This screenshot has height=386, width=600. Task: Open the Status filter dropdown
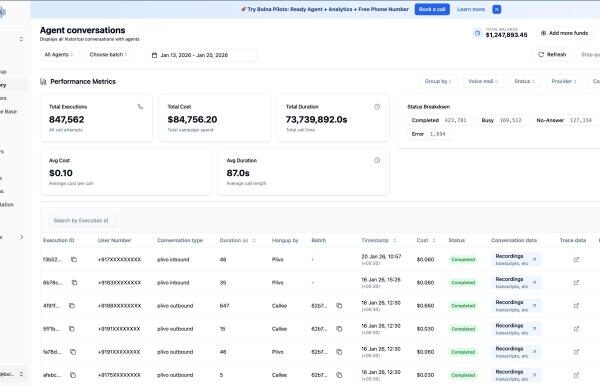tap(525, 81)
